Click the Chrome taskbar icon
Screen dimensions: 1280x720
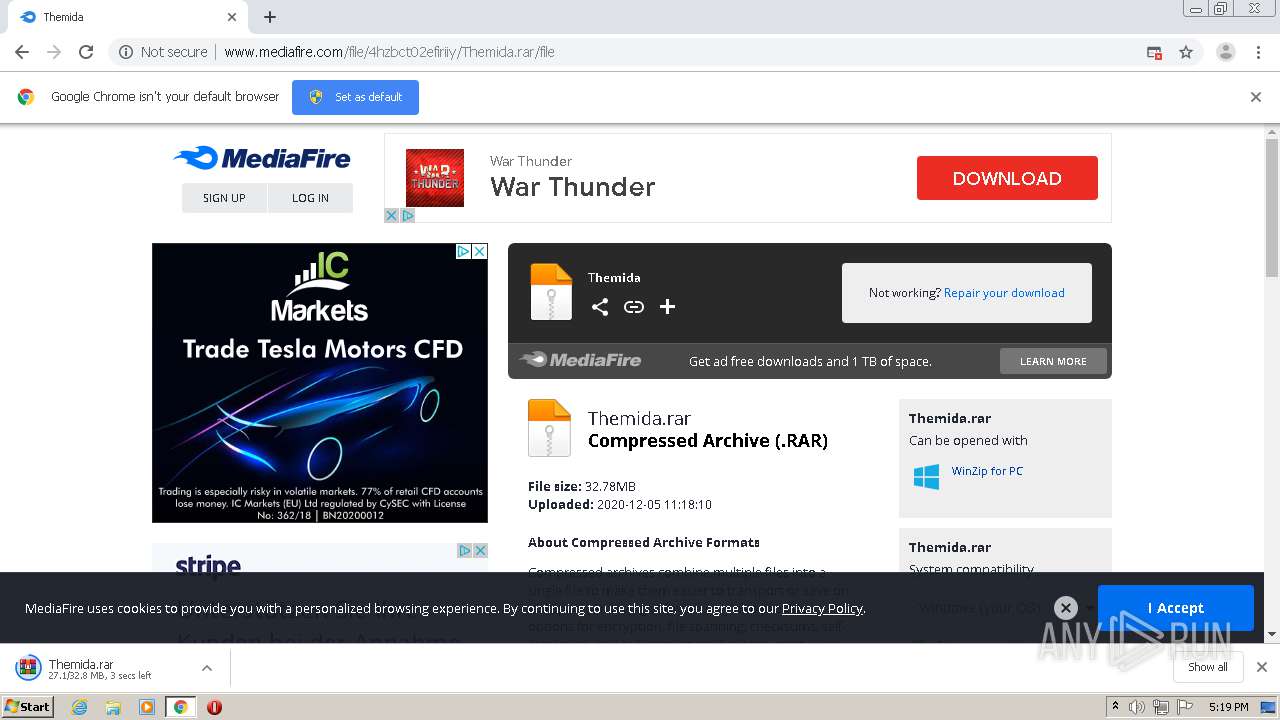[180, 707]
